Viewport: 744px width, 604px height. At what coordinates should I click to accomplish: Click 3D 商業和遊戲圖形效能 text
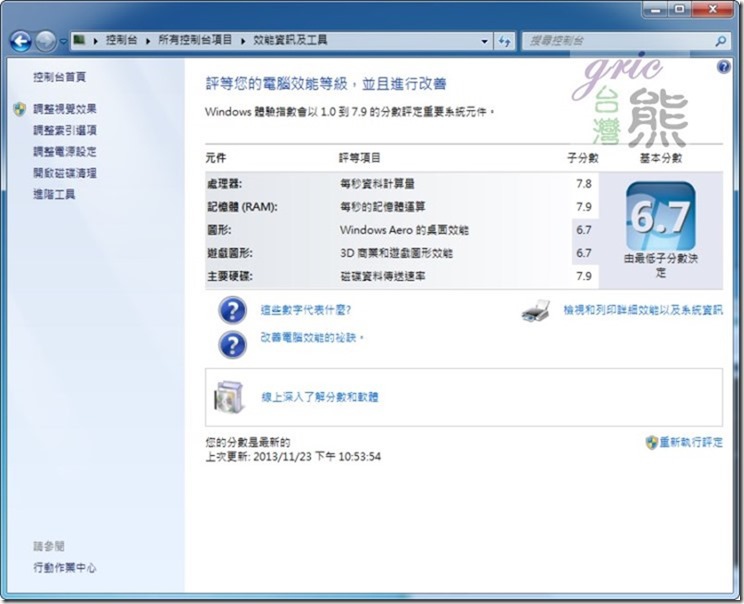396,253
